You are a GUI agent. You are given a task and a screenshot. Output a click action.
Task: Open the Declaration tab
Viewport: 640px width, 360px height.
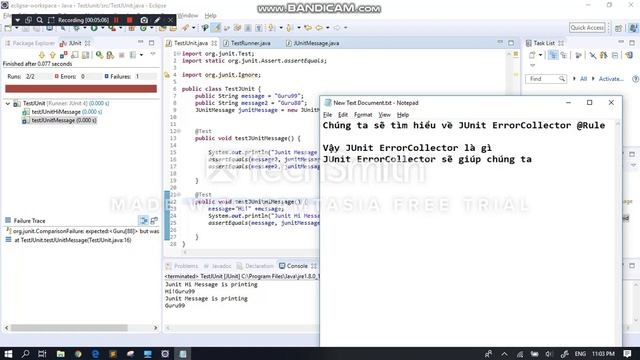click(x=255, y=266)
